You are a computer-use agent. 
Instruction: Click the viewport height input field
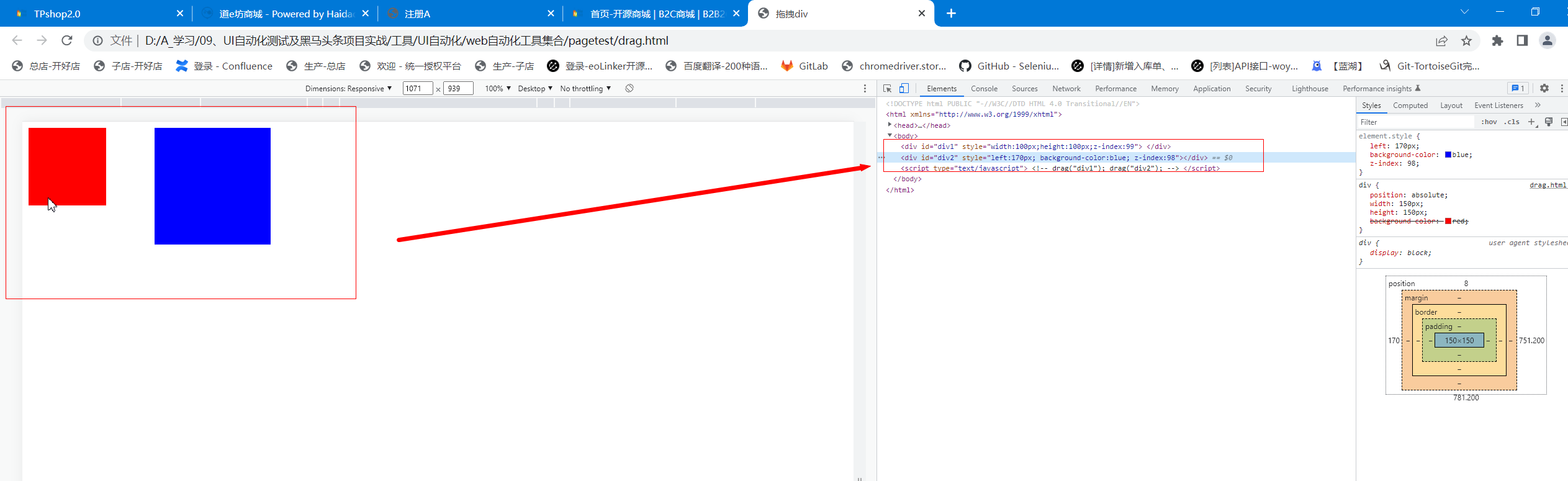click(458, 89)
